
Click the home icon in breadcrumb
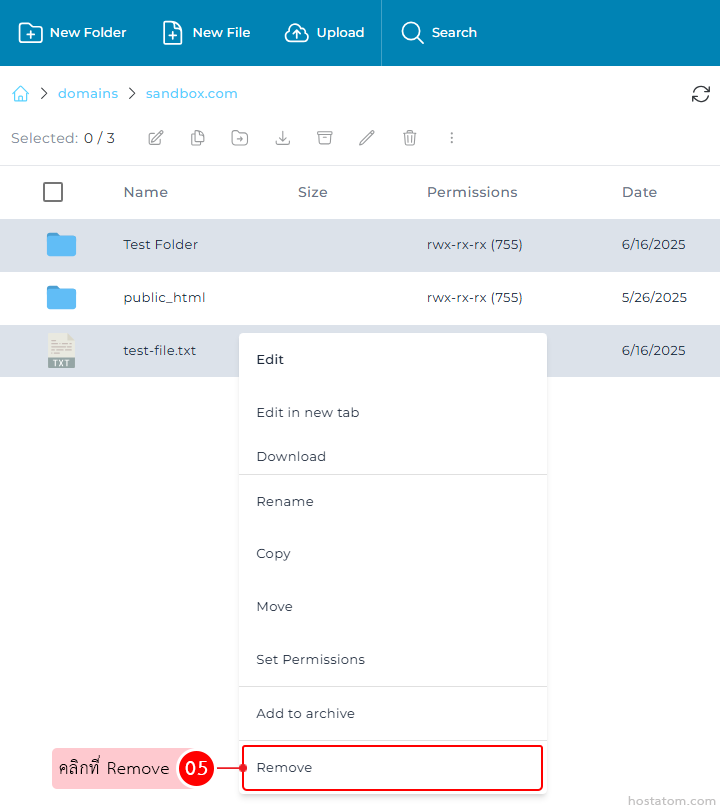click(20, 94)
